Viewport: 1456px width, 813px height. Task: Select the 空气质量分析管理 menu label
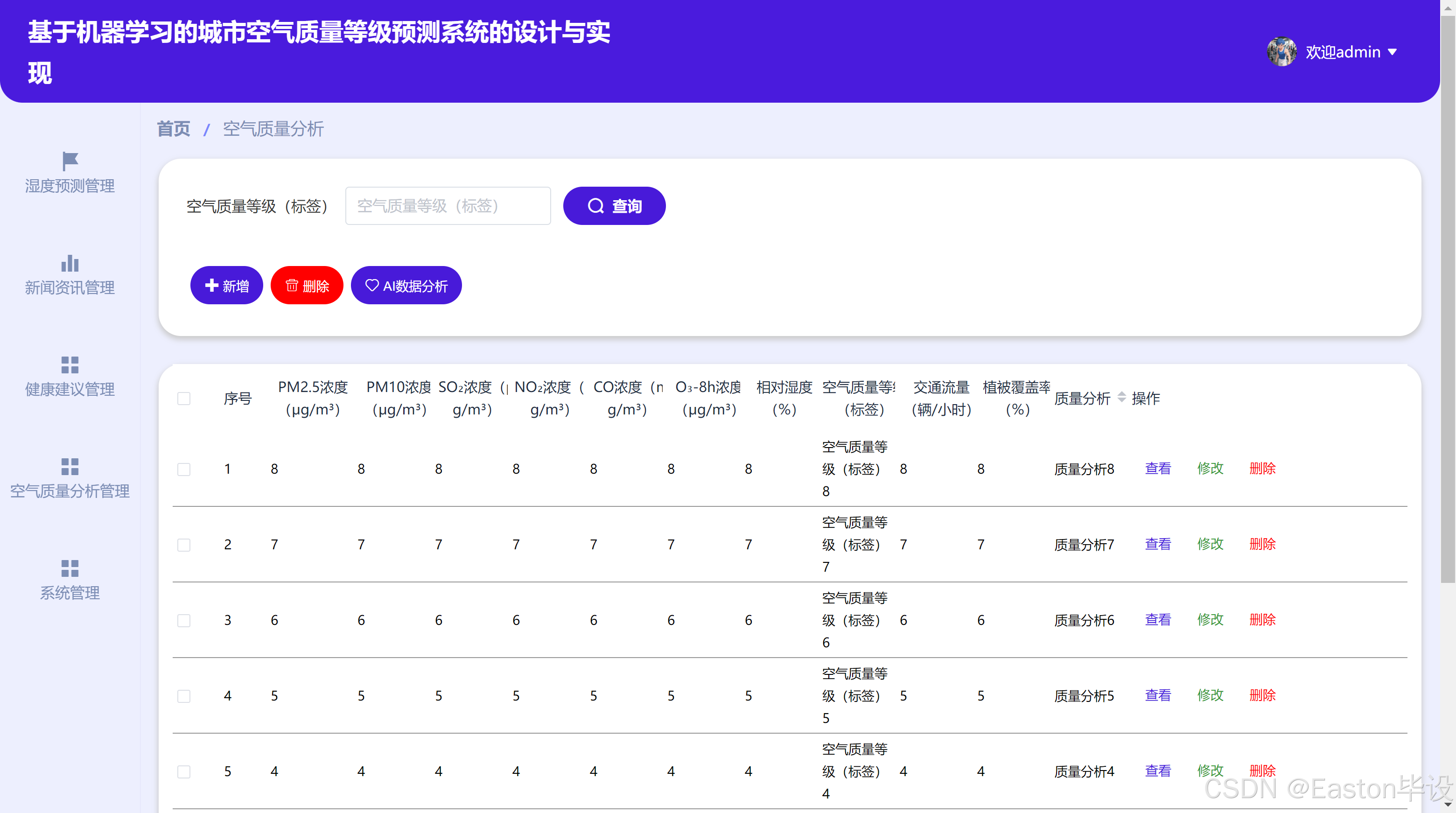(x=70, y=491)
